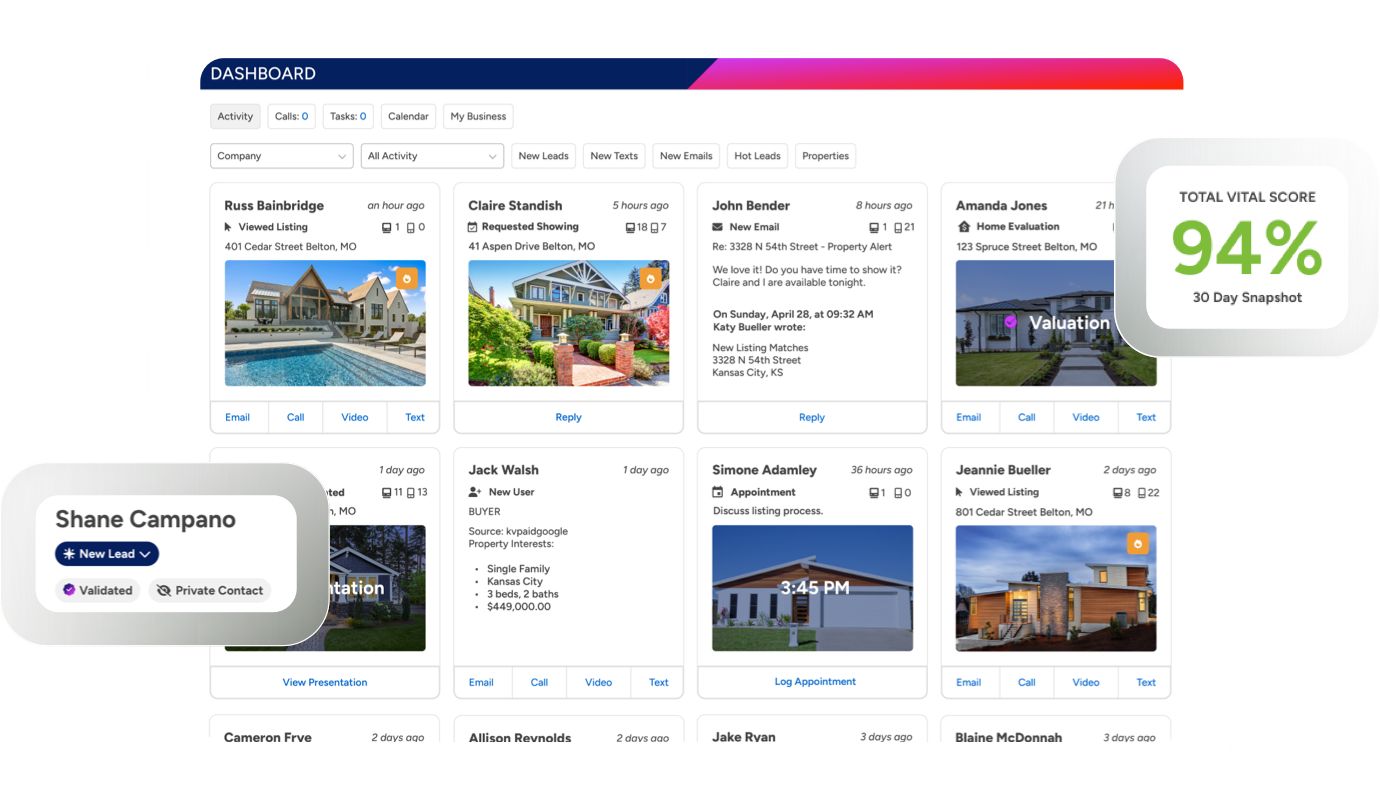Click the home icon beside Home Evaluation
The width and height of the screenshot is (1380, 800).
click(x=965, y=226)
